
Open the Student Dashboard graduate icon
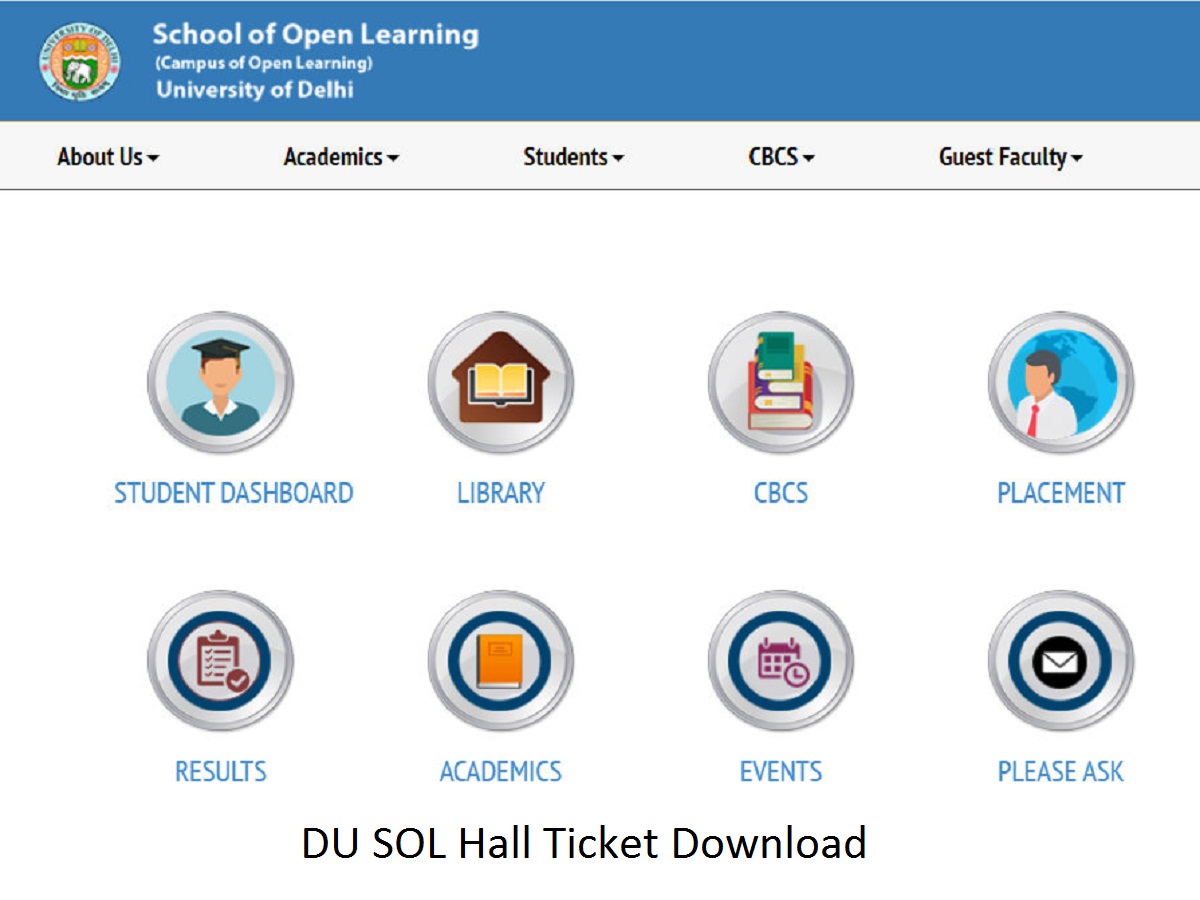[x=220, y=384]
